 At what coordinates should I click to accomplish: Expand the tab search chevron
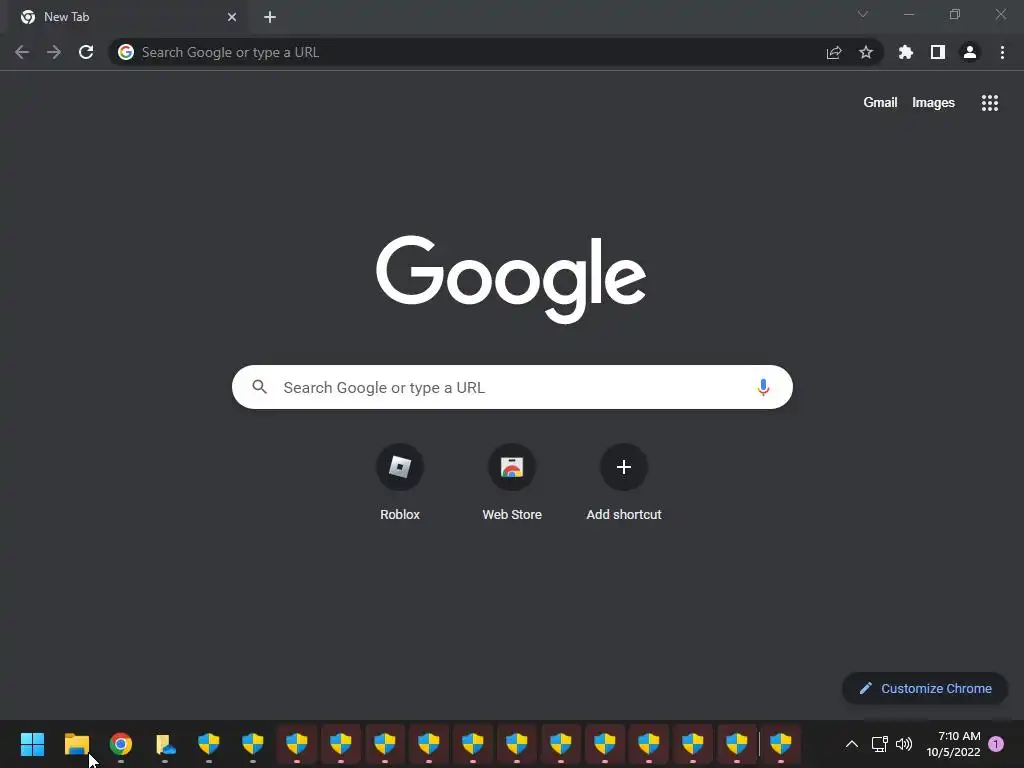pyautogui.click(x=863, y=14)
